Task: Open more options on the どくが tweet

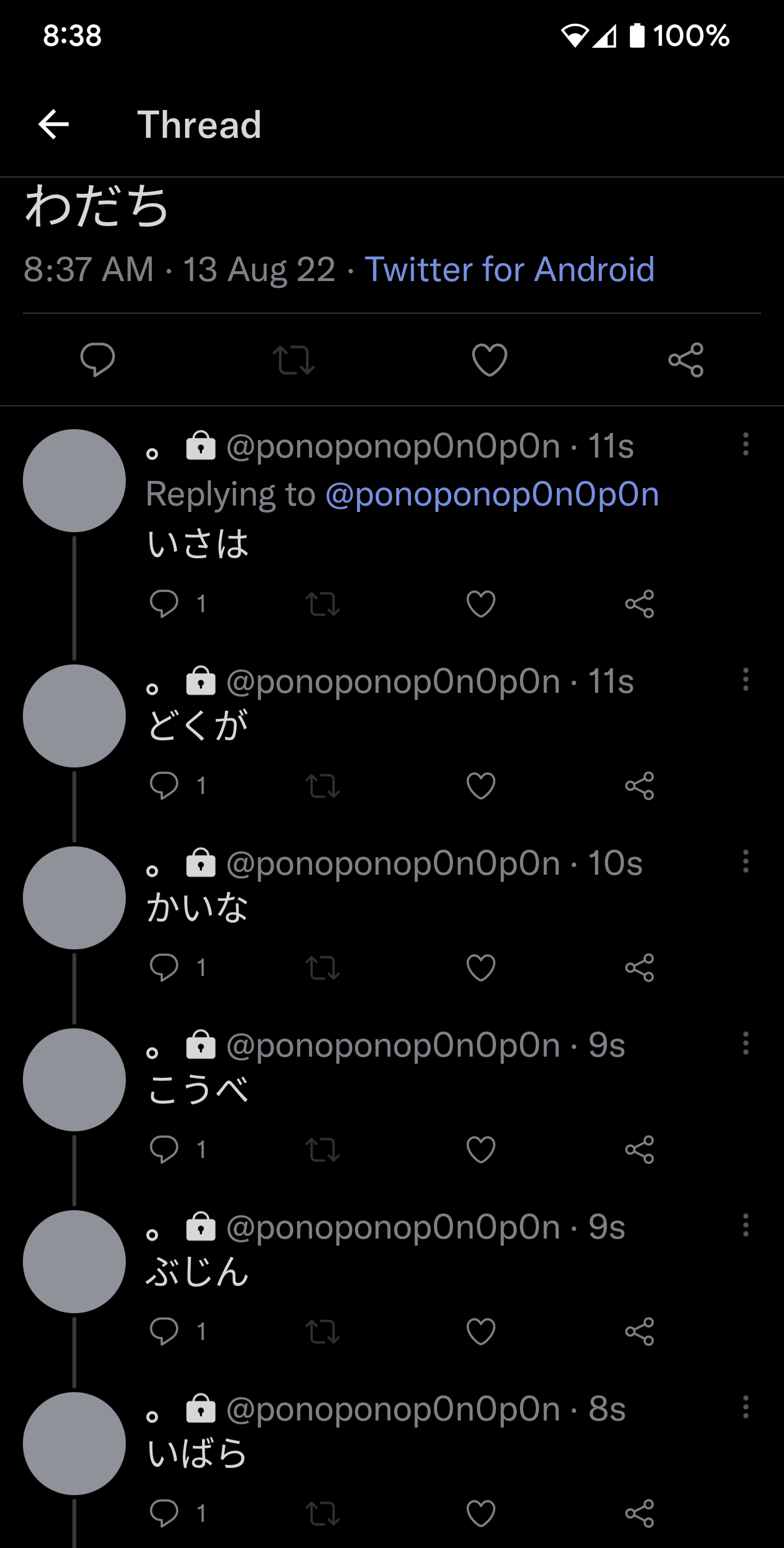Action: 745,680
